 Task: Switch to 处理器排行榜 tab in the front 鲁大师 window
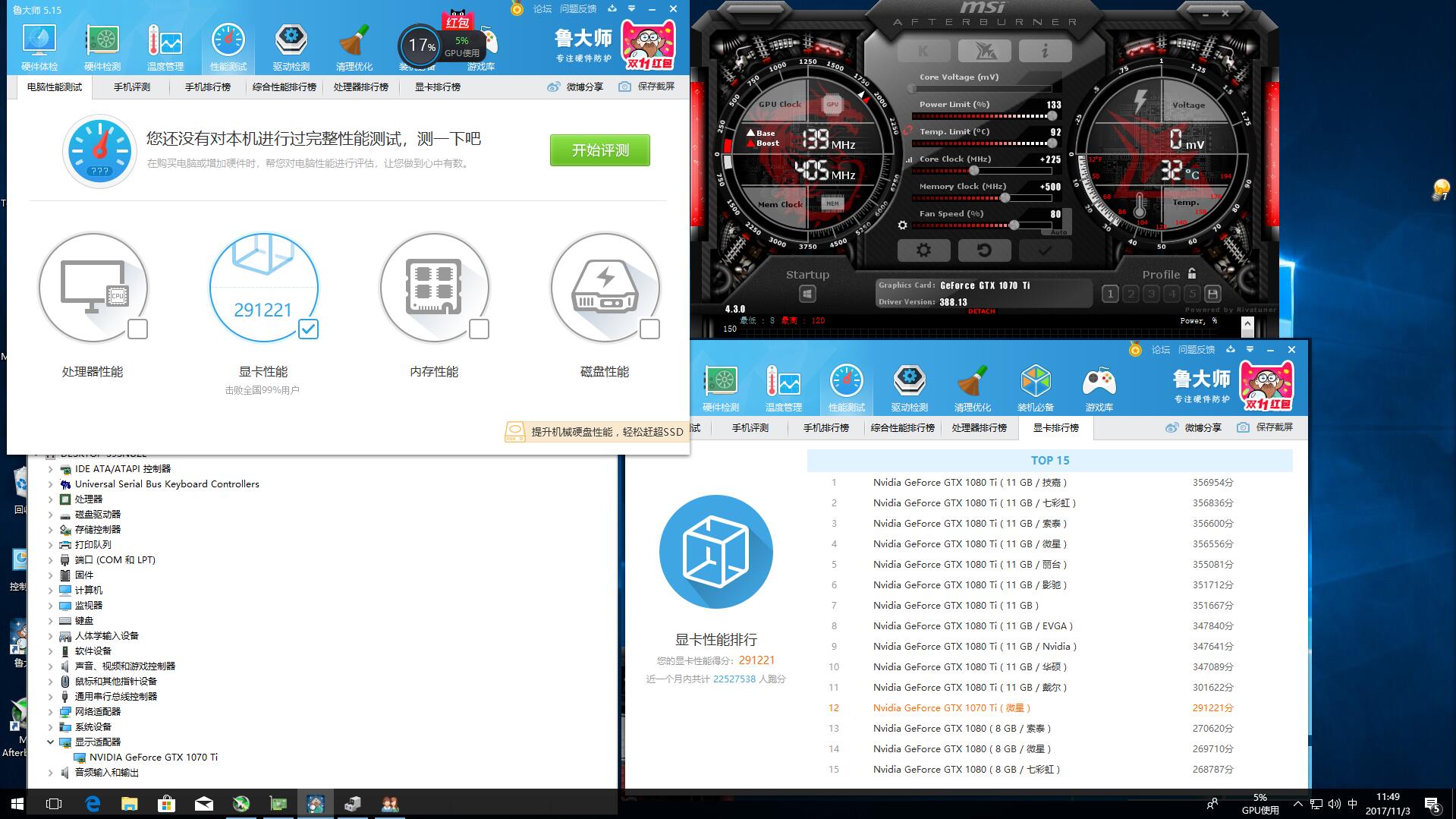361,87
